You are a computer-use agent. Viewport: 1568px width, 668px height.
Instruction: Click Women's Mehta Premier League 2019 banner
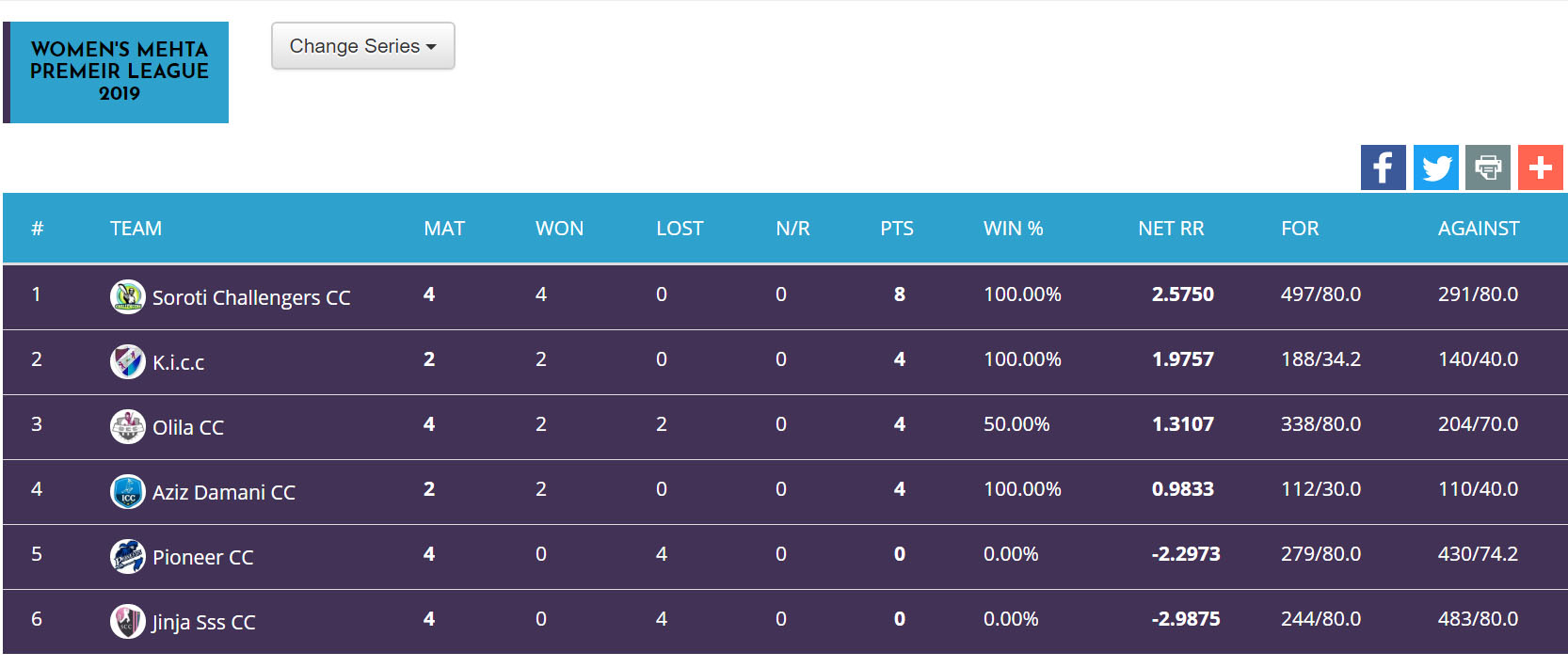tap(119, 72)
